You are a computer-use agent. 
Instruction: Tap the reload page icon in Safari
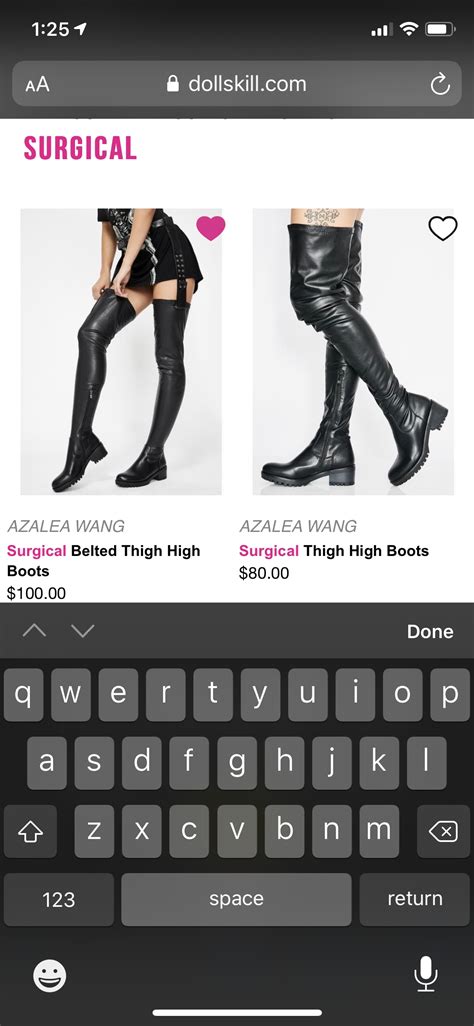point(440,84)
